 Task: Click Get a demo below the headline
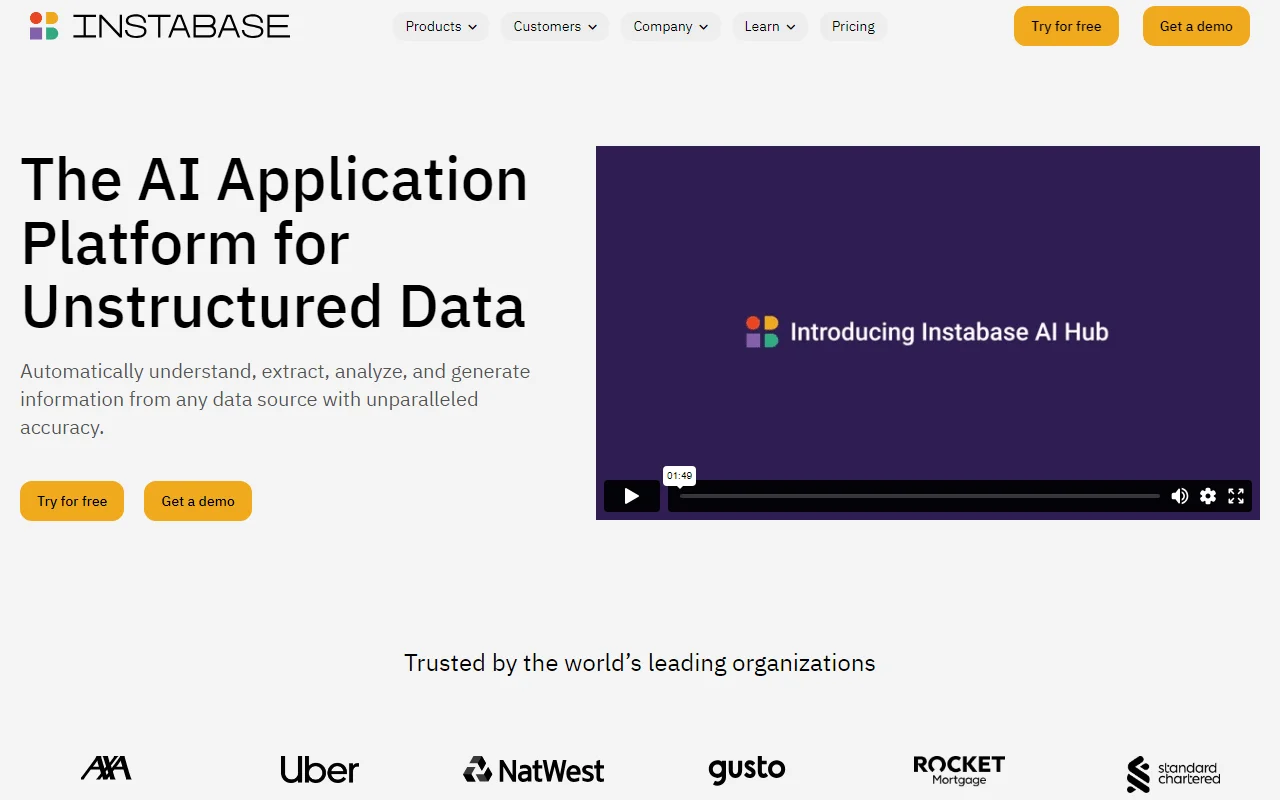pyautogui.click(x=198, y=501)
